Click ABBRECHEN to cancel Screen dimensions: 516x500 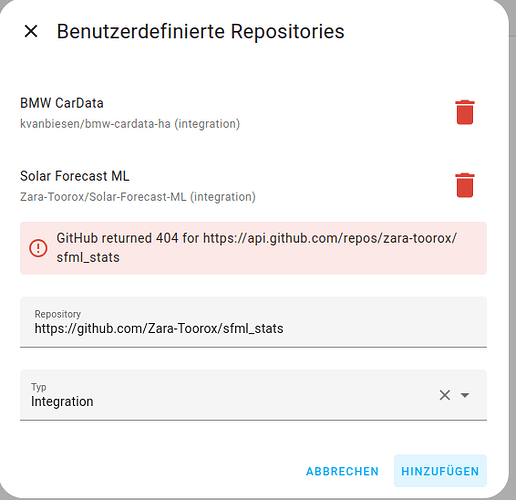342,471
